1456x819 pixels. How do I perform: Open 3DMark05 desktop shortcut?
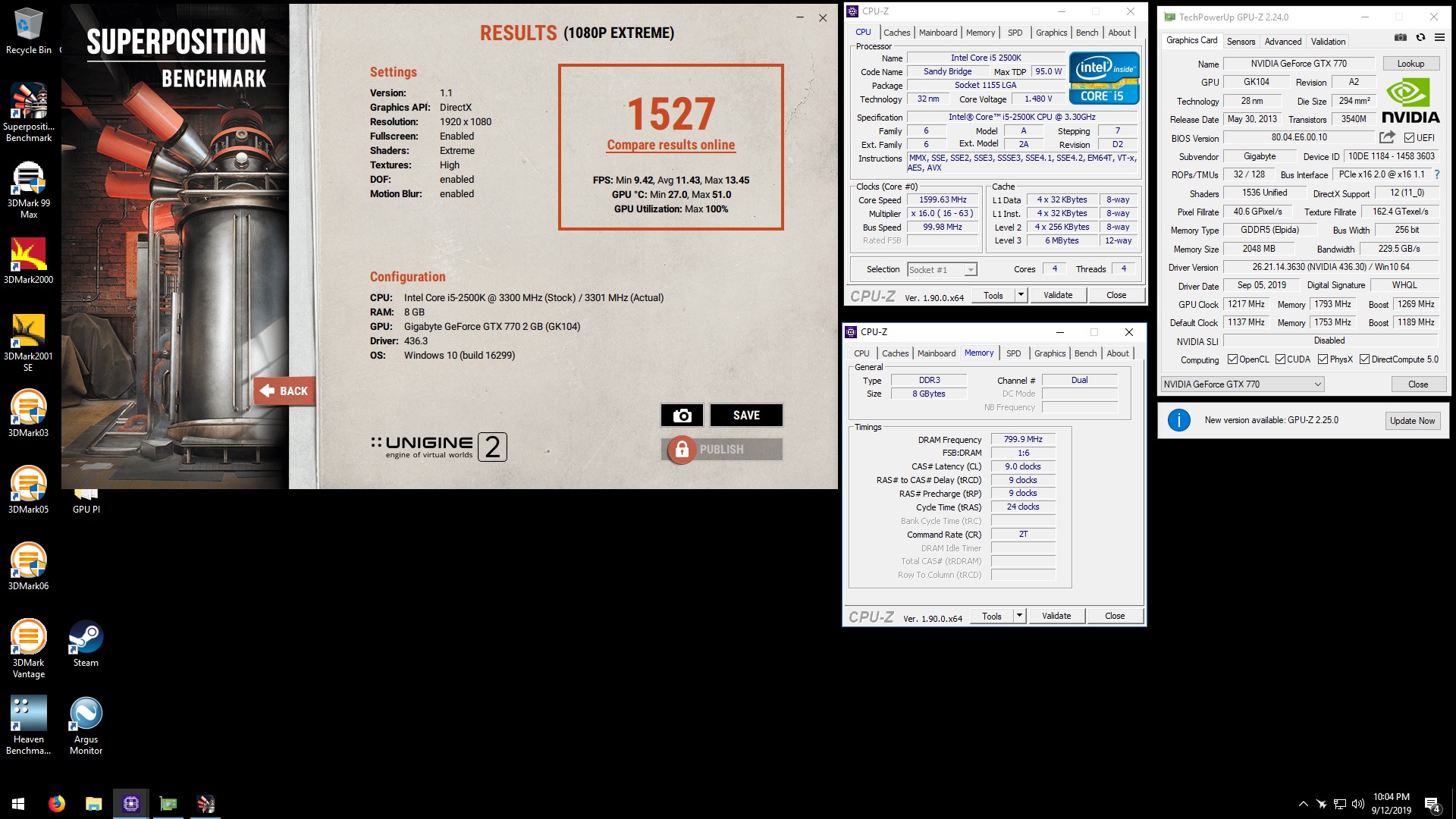point(29,491)
